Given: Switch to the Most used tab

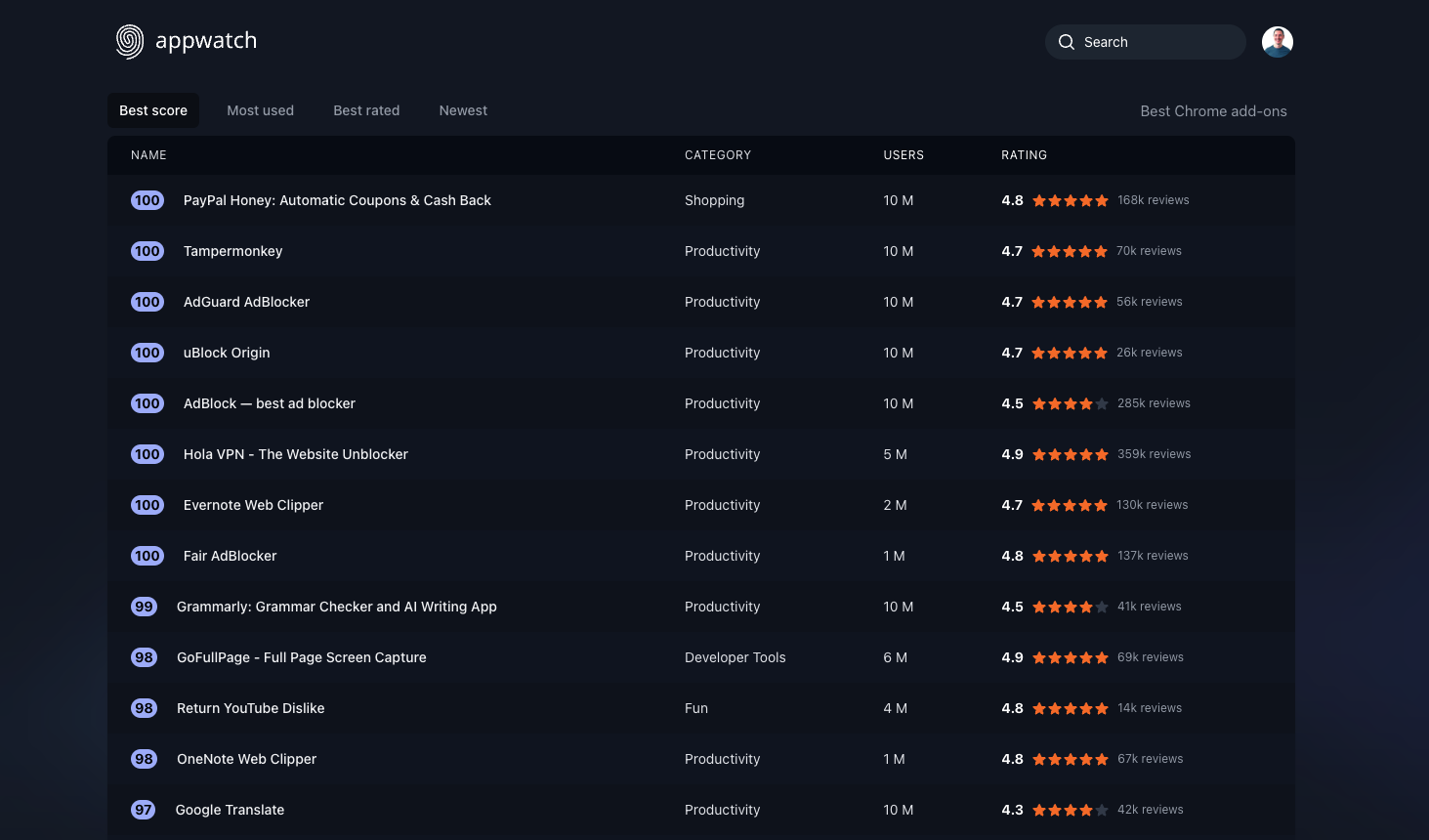Looking at the screenshot, I should pyautogui.click(x=261, y=110).
